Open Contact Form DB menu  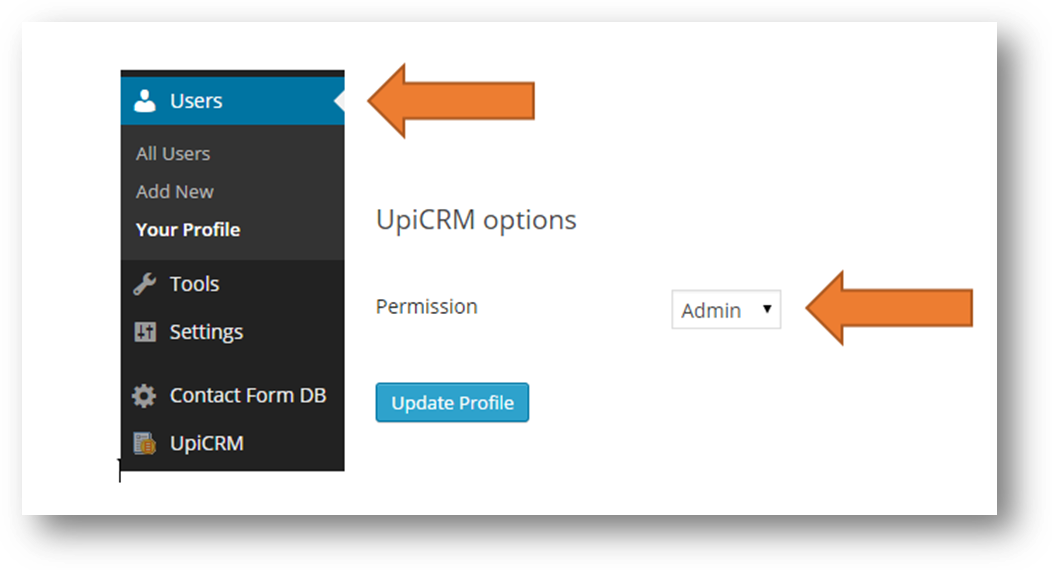(x=232, y=396)
